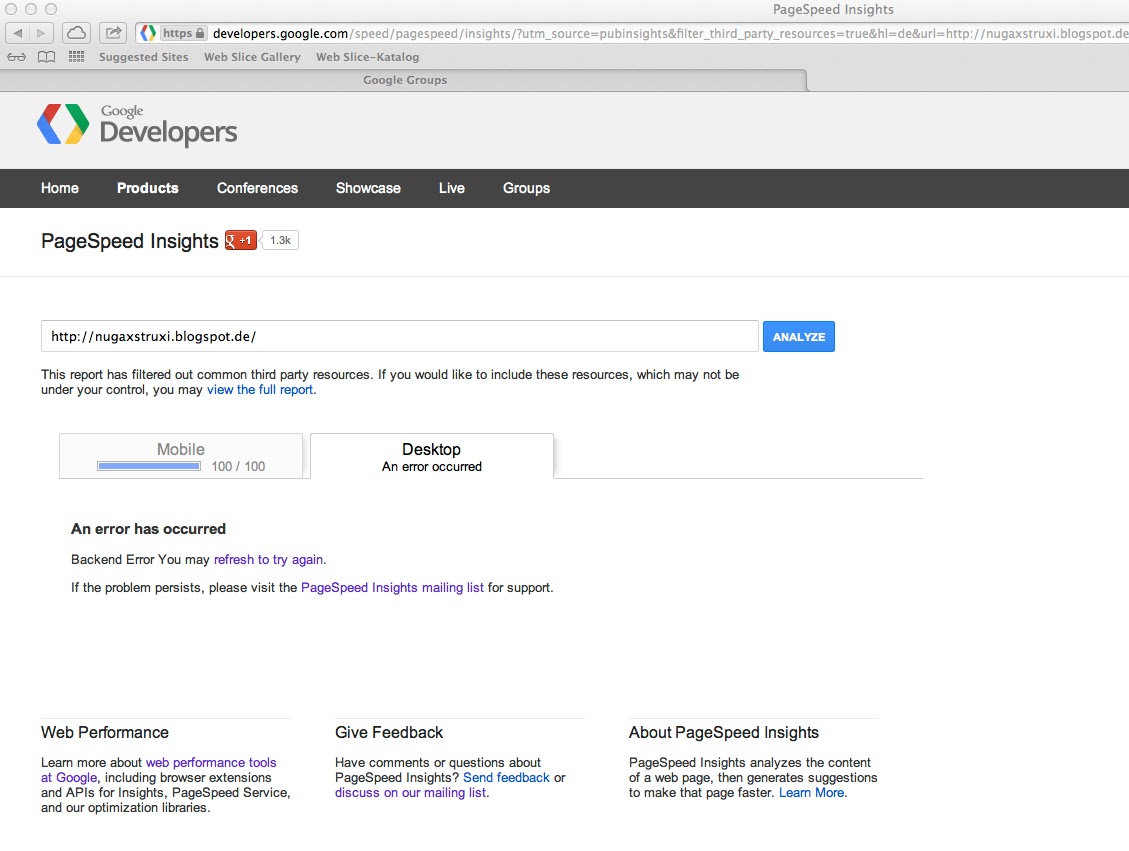The height and width of the screenshot is (851, 1129).
Task: Open the Suggested Sites bookmark
Action: pos(143,57)
